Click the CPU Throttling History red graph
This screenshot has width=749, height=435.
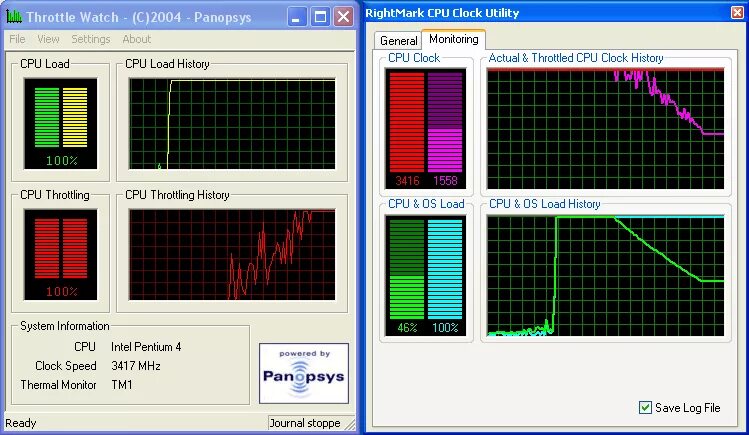(232, 255)
